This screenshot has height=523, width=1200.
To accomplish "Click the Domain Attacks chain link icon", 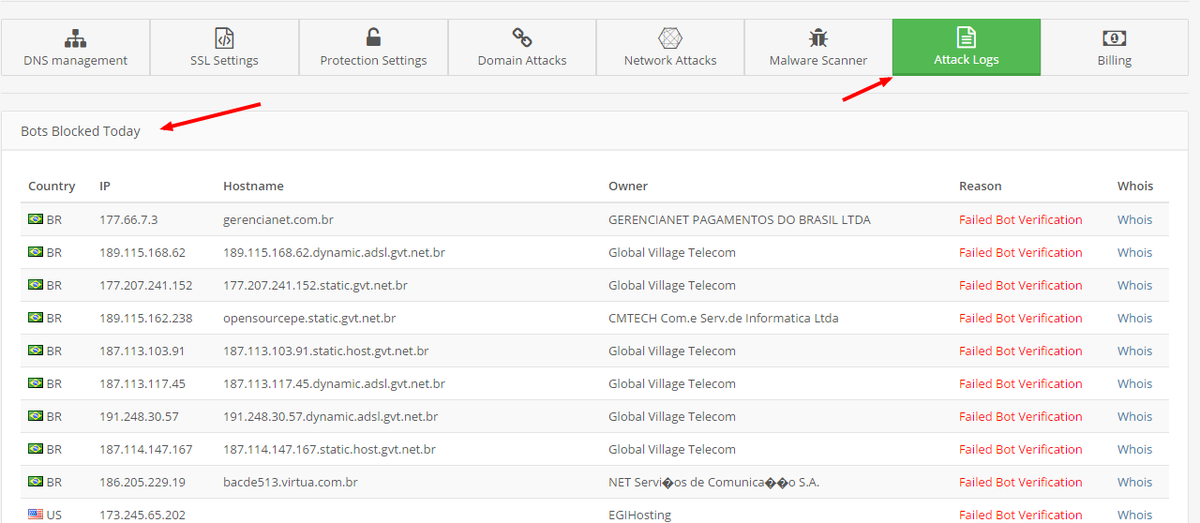I will (522, 38).
